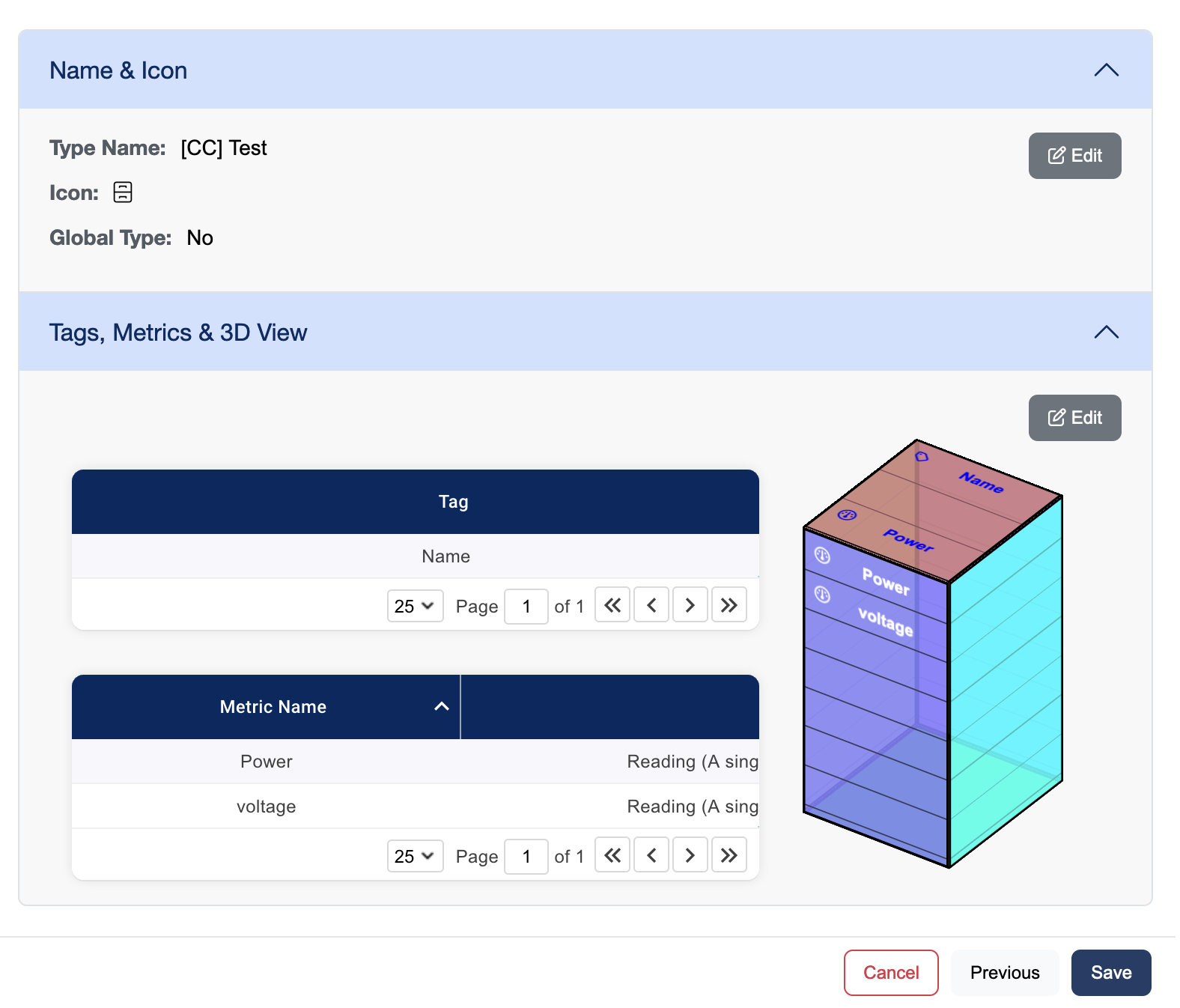Sort by Metric Name column header
Image resolution: width=1180 pixels, height=1008 pixels.
point(273,707)
